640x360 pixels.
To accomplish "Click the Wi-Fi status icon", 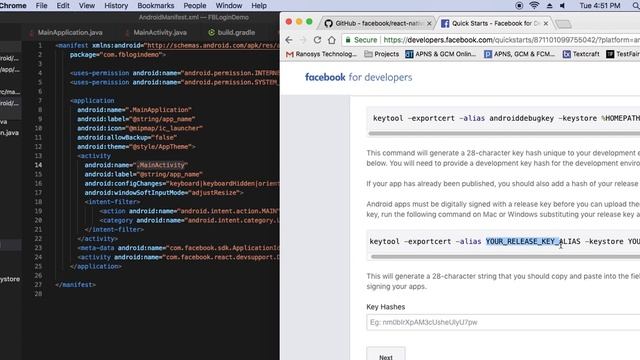I will (x=534, y=6).
